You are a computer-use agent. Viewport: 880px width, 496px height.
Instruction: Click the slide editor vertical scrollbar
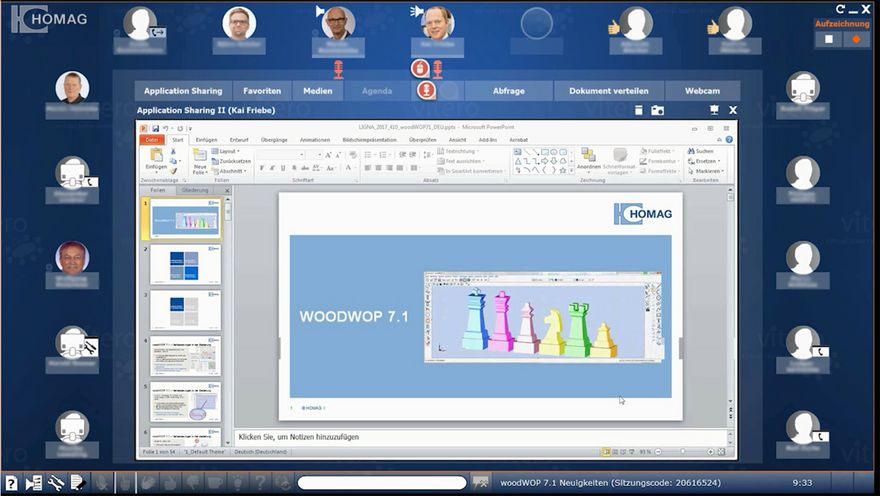[730, 306]
